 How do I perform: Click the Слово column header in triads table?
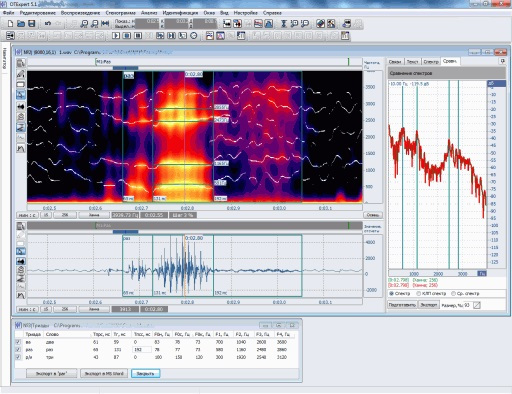pos(52,334)
